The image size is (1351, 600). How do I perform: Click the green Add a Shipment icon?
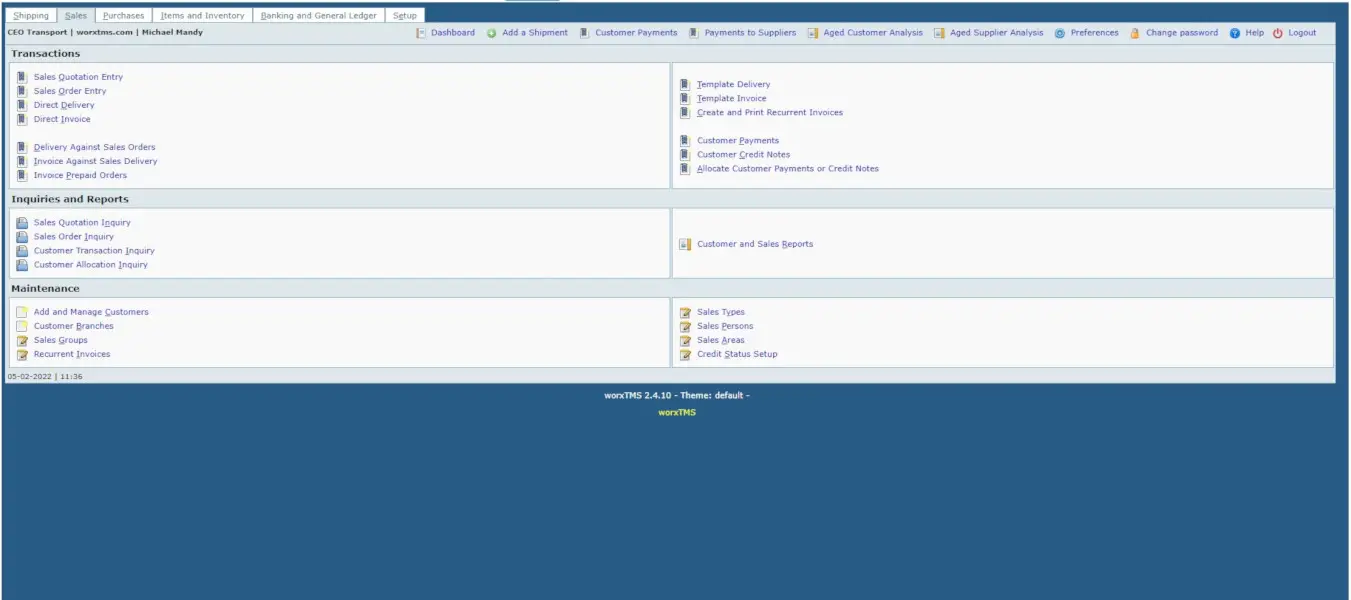[x=490, y=32]
